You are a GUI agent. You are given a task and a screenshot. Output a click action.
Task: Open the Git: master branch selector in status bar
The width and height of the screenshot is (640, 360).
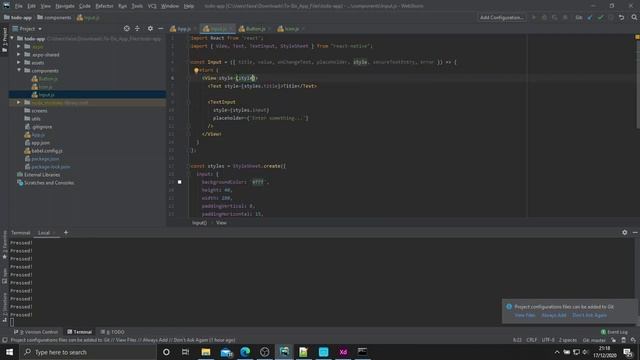594,340
